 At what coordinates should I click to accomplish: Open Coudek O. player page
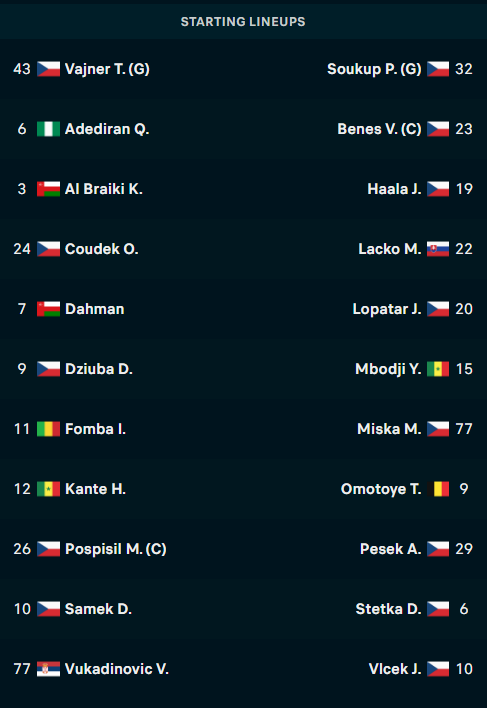coord(102,249)
